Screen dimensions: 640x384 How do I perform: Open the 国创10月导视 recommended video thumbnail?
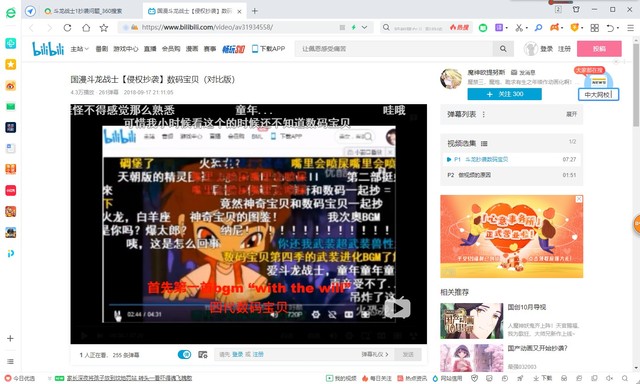[471, 321]
